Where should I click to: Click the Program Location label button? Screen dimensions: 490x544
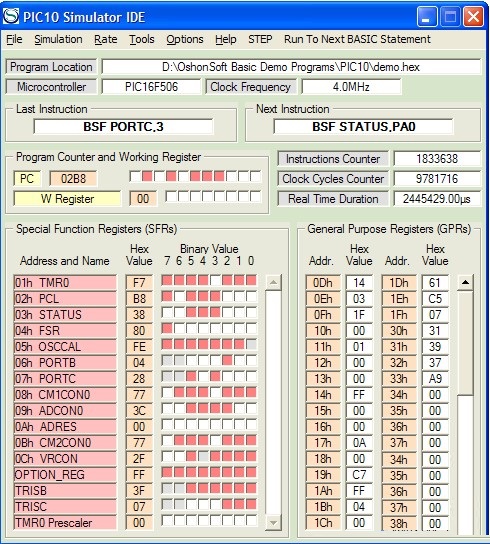pos(51,67)
